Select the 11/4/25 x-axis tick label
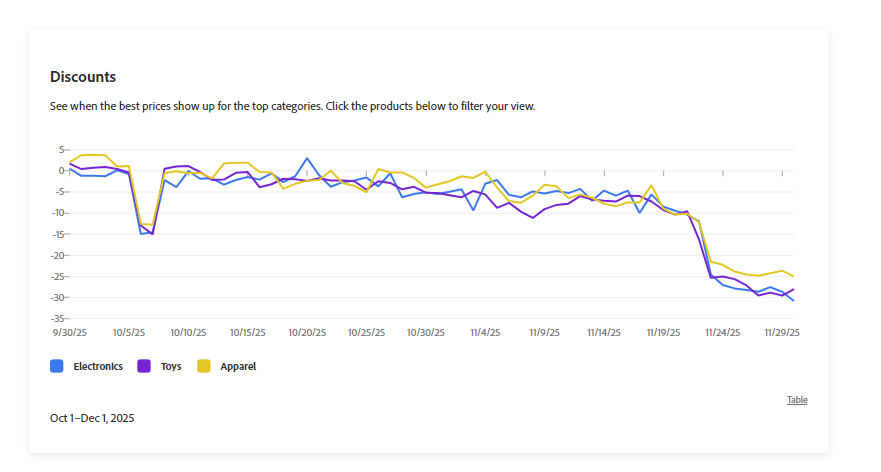Image resolution: width=881 pixels, height=472 pixels. 485,333
